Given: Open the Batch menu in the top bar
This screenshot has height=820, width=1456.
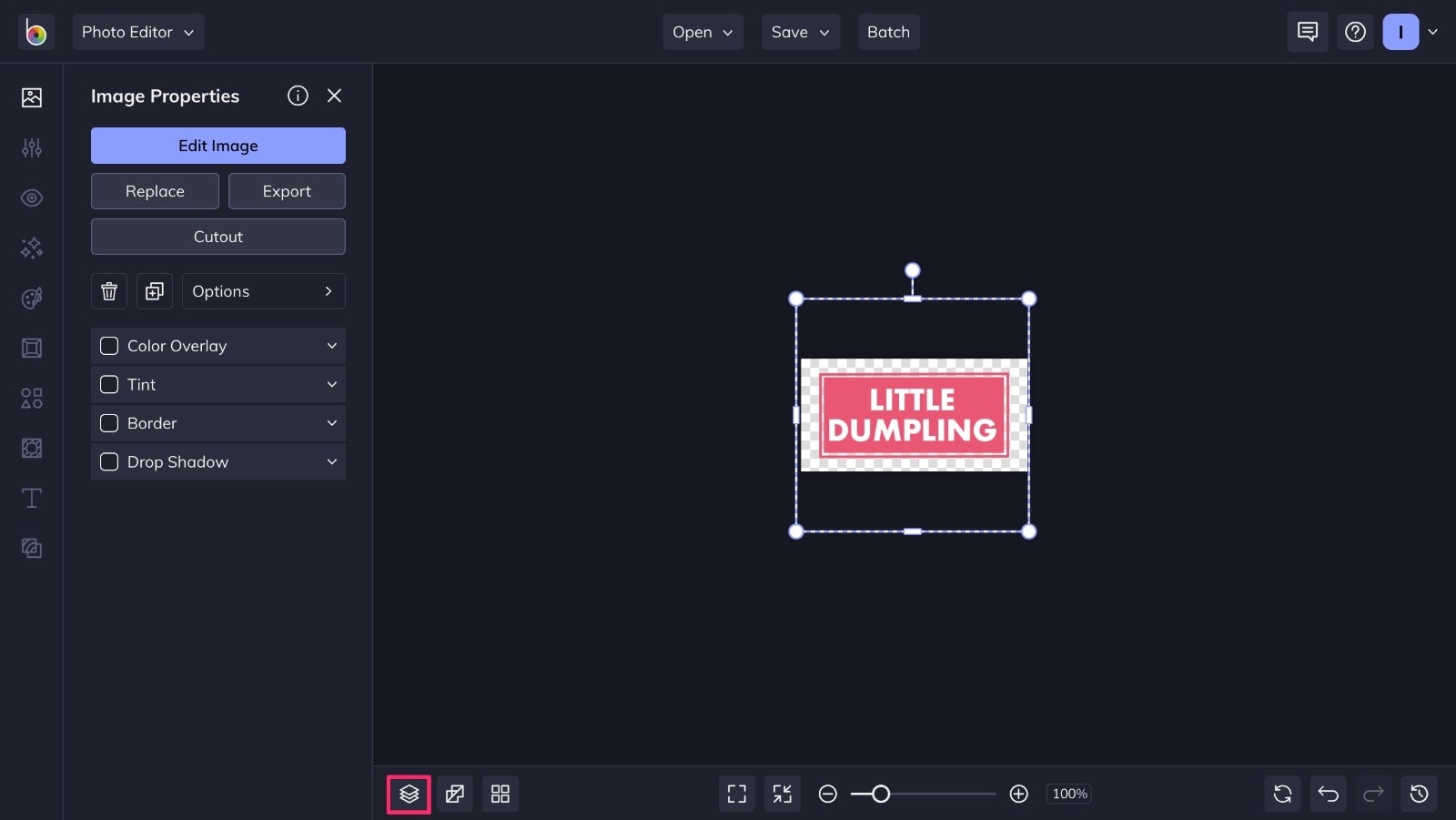Looking at the screenshot, I should click(888, 32).
